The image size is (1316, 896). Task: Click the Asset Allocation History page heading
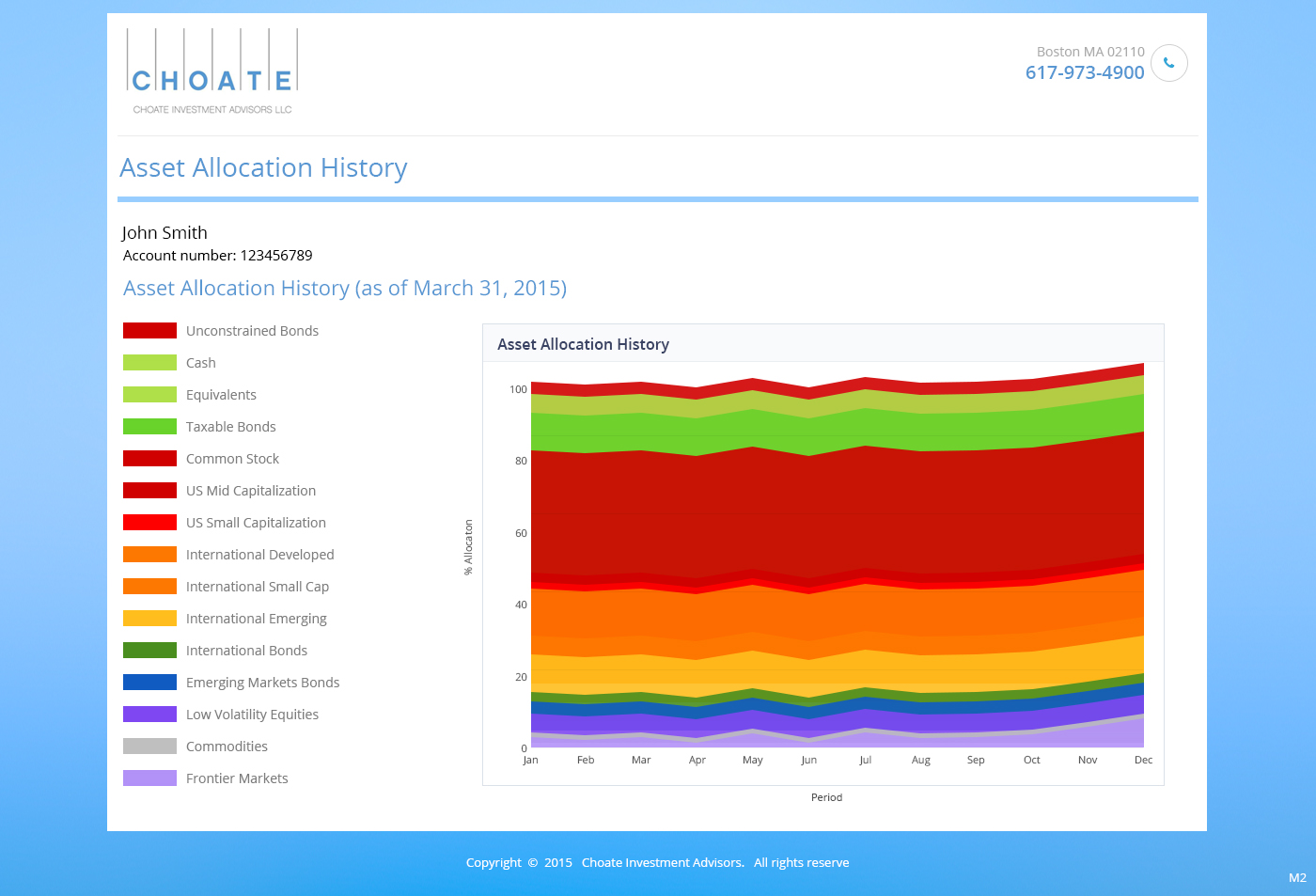263,167
